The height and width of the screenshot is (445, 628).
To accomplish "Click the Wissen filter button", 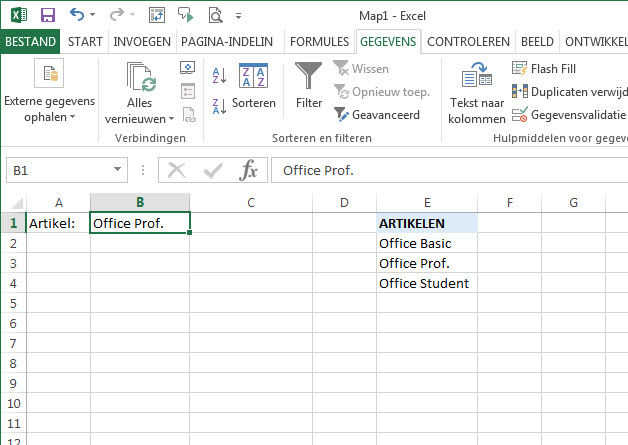I will coord(361,68).
